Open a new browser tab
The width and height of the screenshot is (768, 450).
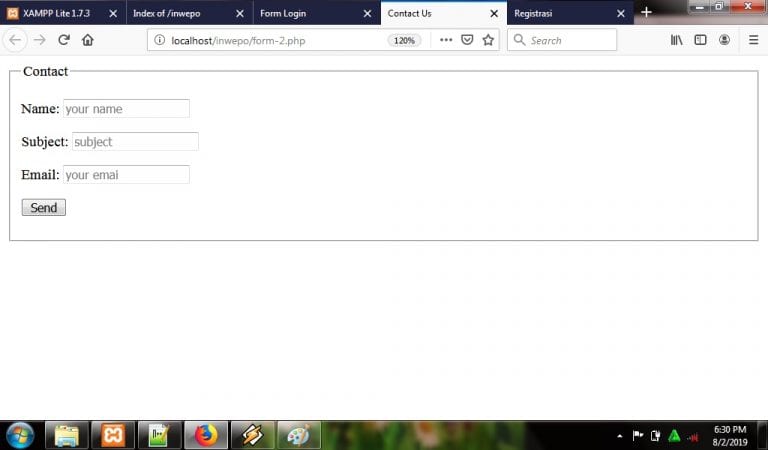pyautogui.click(x=646, y=13)
